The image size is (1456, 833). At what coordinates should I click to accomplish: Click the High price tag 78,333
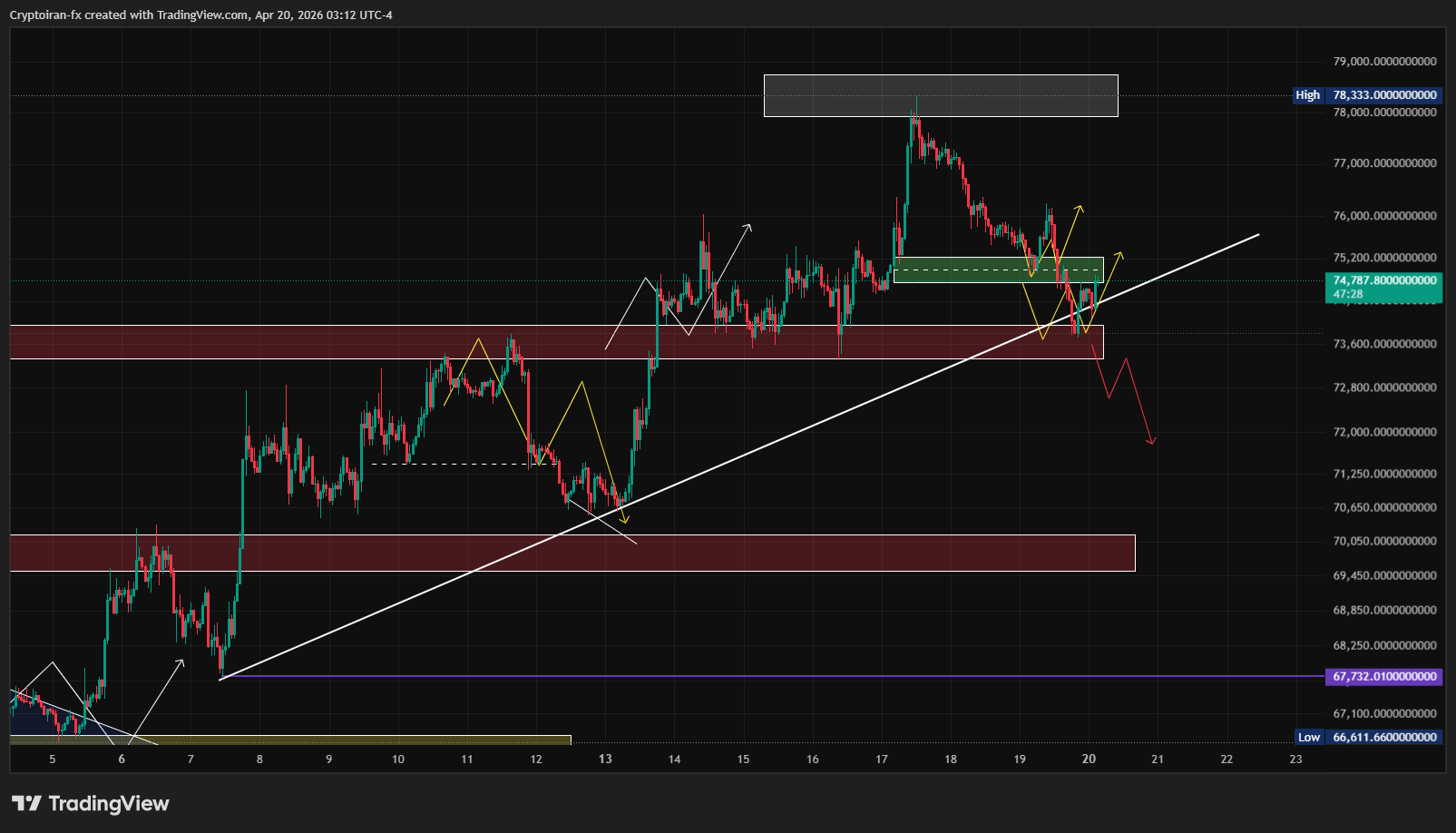click(1383, 95)
